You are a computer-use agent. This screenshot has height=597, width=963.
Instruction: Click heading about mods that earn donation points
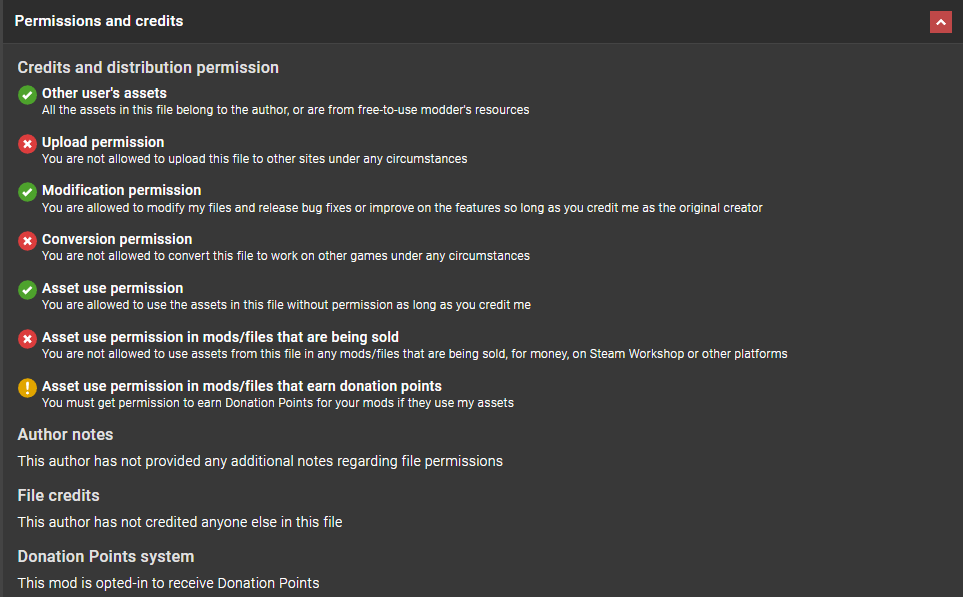pos(242,386)
